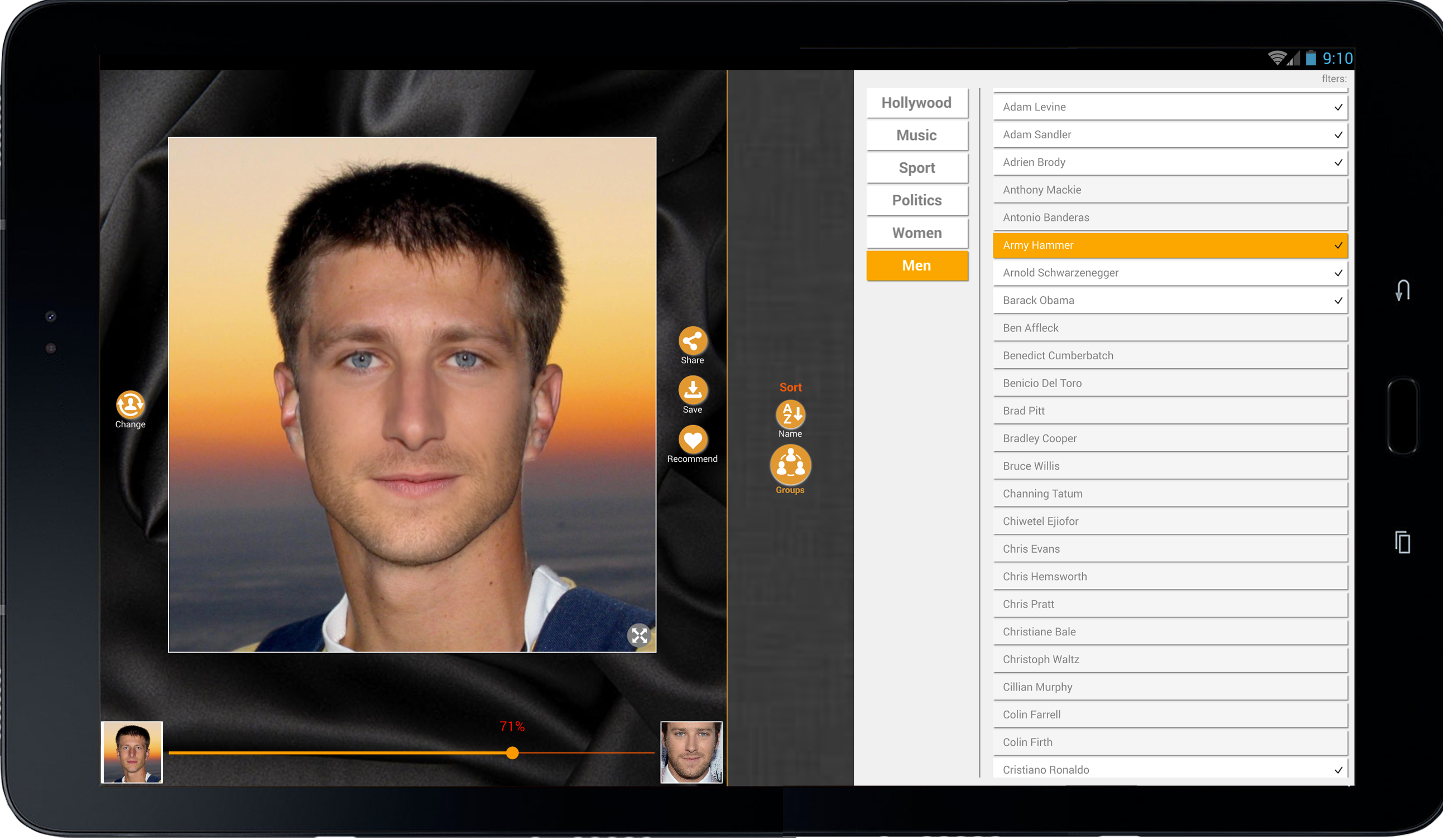Tap the Share icon
The image size is (1451, 840).
pos(692,341)
